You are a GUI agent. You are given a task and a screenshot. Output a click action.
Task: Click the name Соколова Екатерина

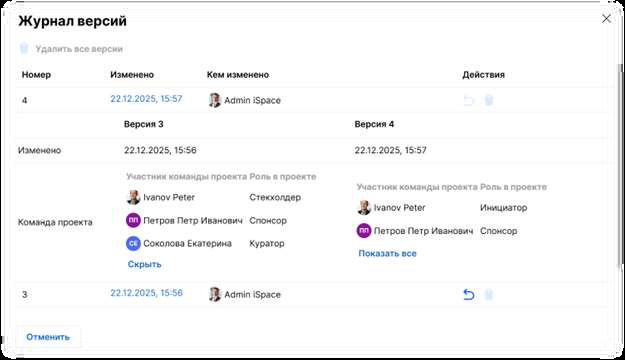[187, 244]
